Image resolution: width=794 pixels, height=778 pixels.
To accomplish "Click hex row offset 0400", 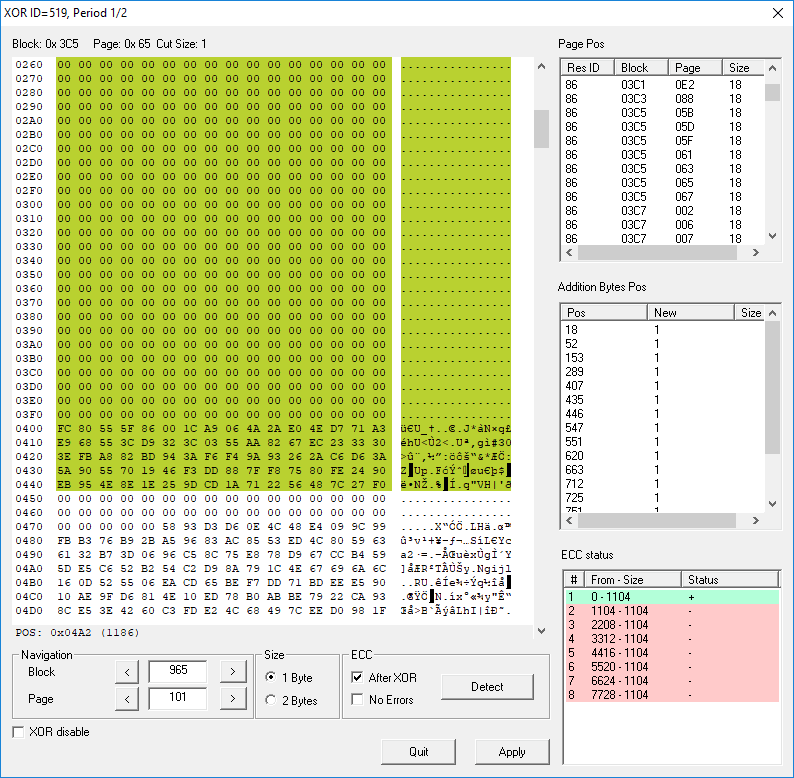I will 29,429.
